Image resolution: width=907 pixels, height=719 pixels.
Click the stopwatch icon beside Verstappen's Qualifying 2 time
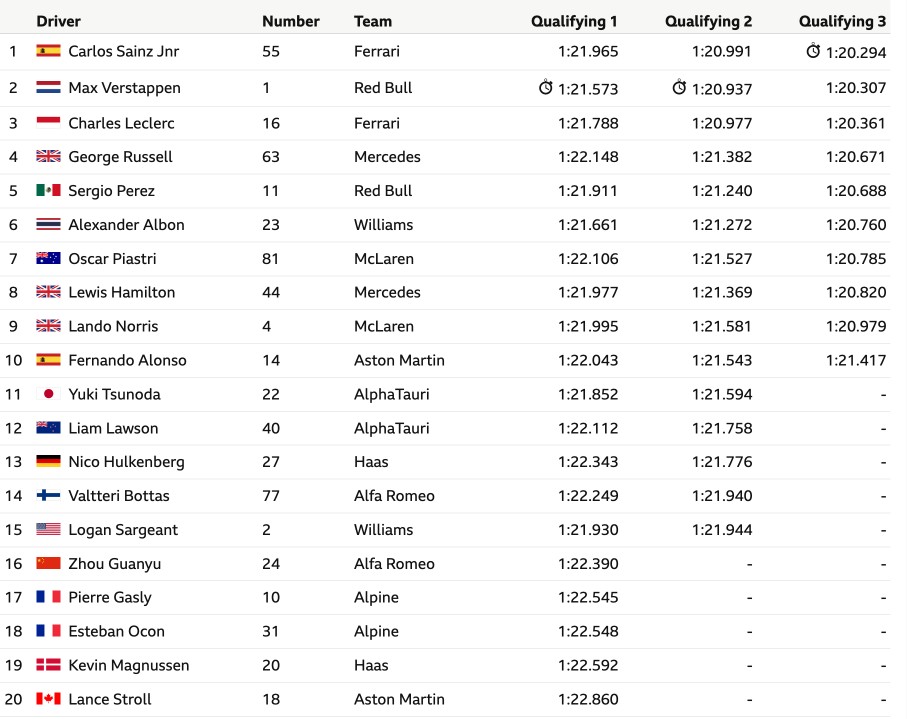(x=679, y=87)
